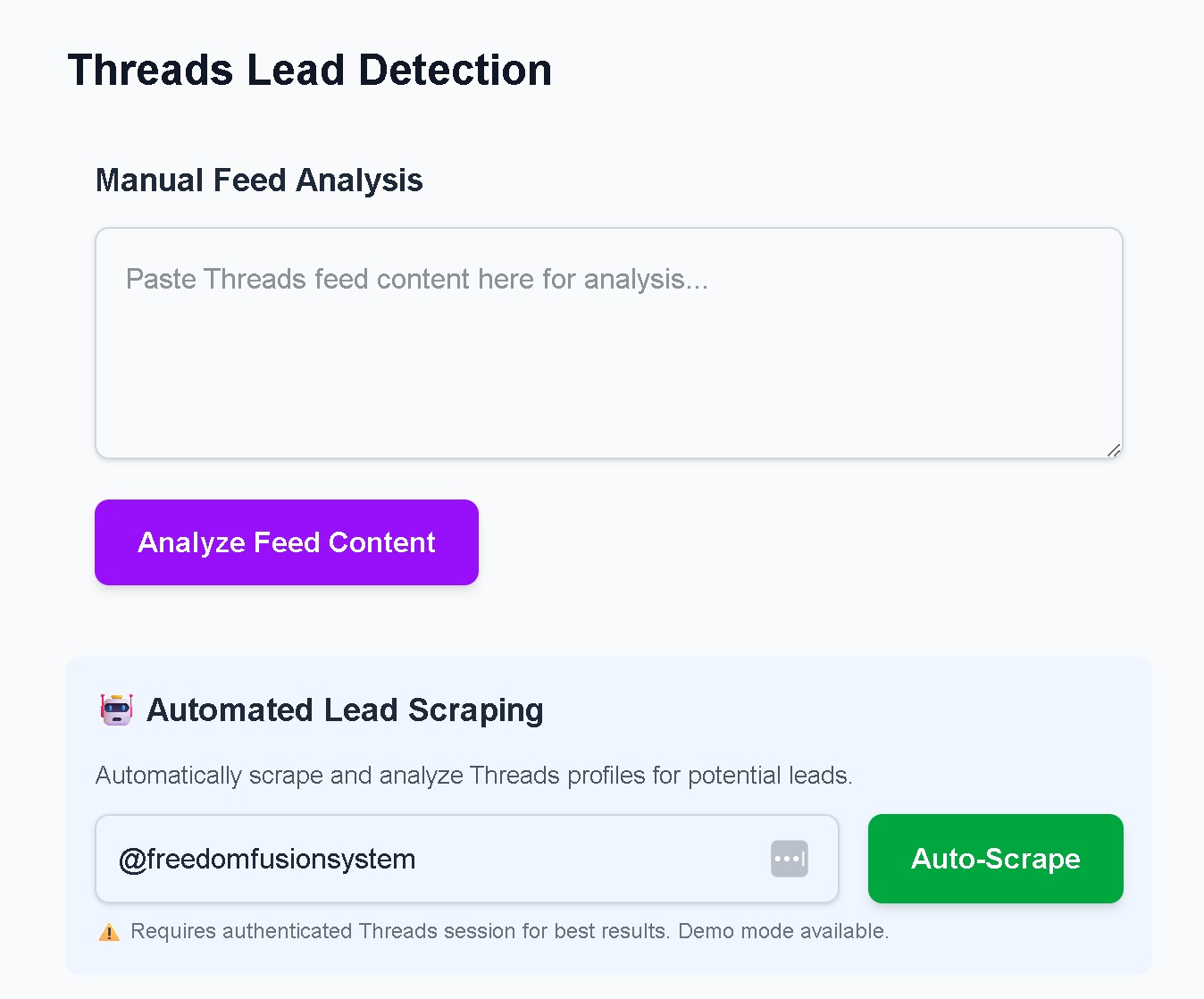Image resolution: width=1204 pixels, height=999 pixels.
Task: Click the password manager dots icon
Action: click(789, 859)
